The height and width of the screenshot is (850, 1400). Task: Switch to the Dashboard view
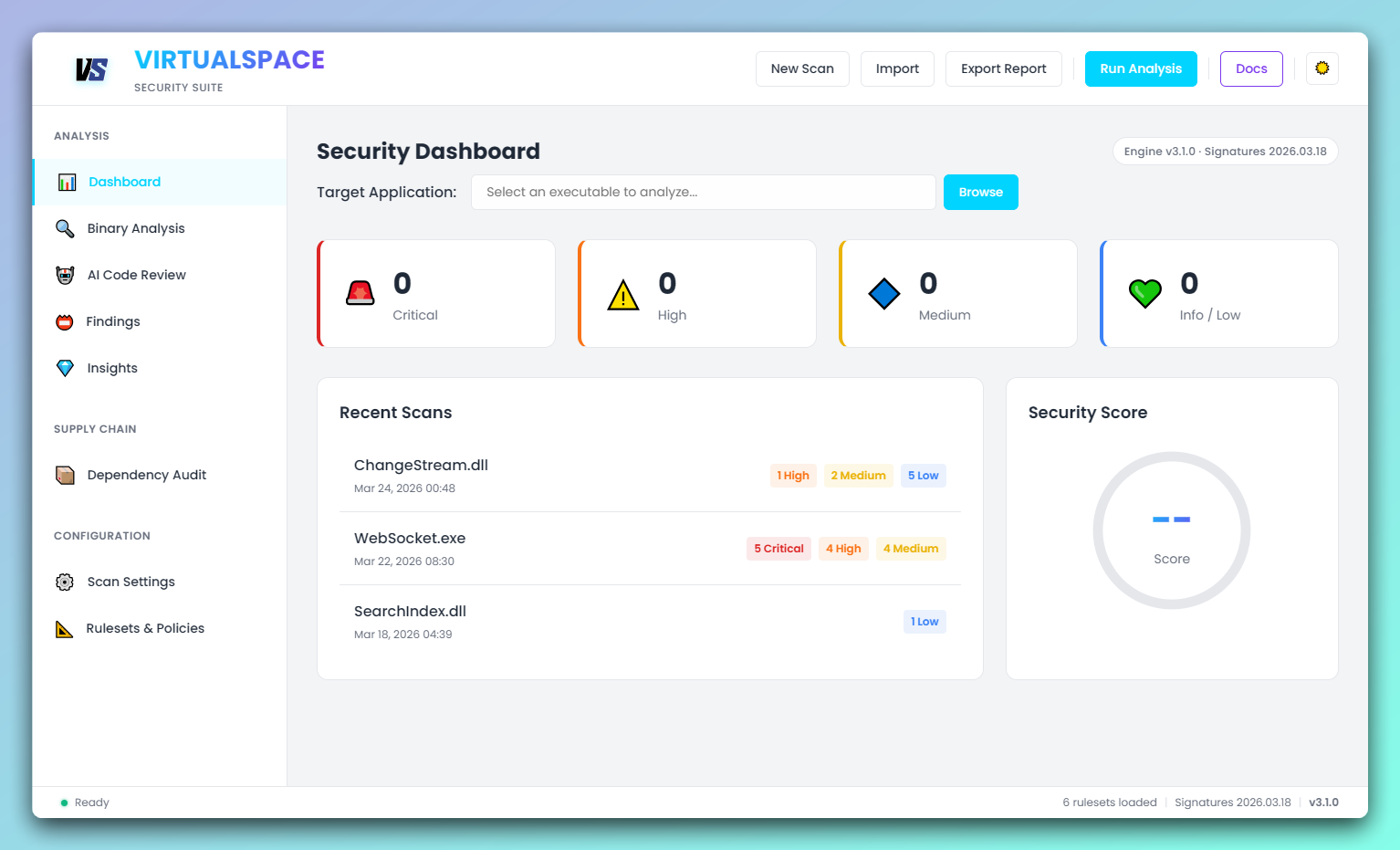pos(124,182)
